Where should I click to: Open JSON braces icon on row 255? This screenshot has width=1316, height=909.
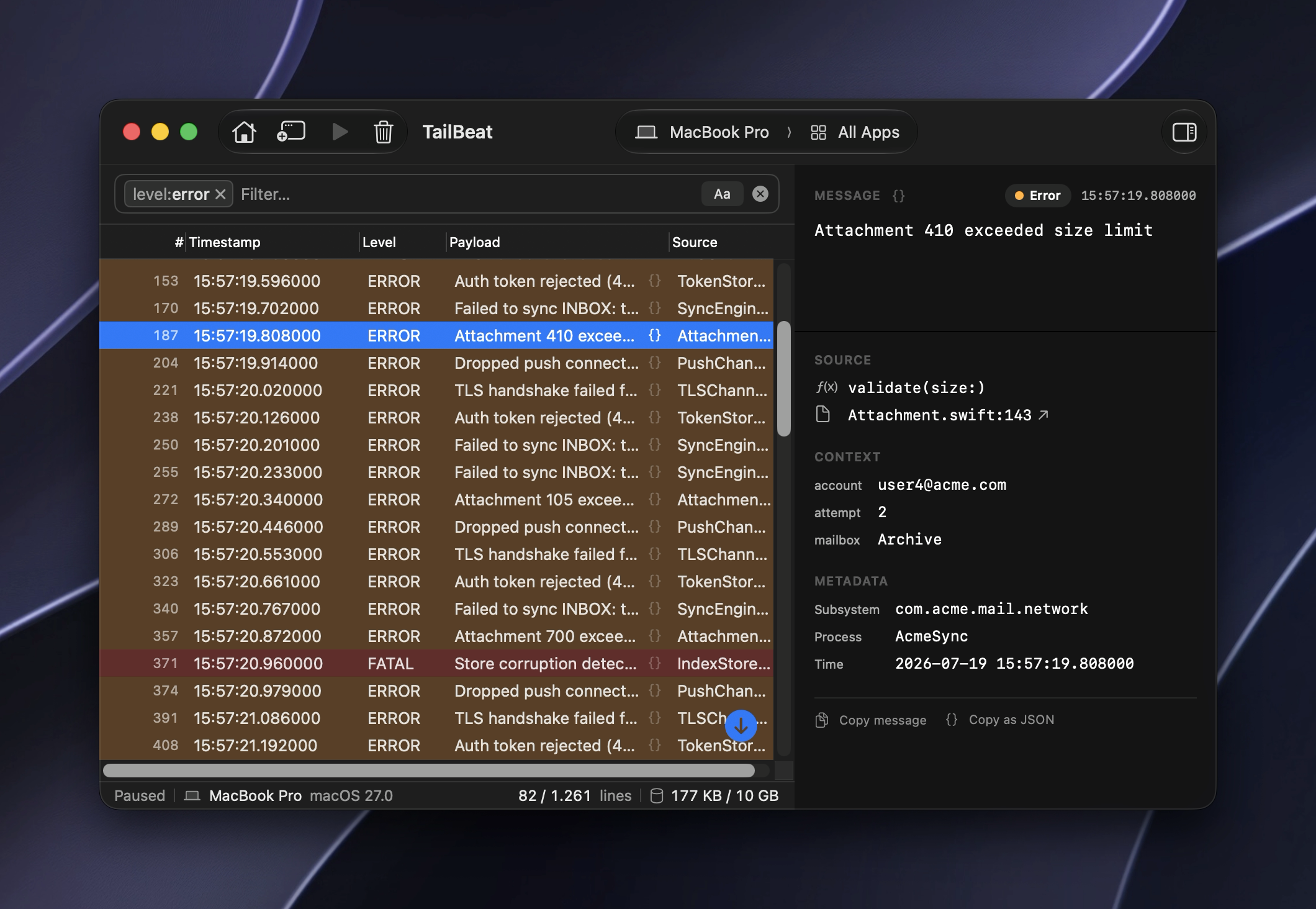[654, 472]
